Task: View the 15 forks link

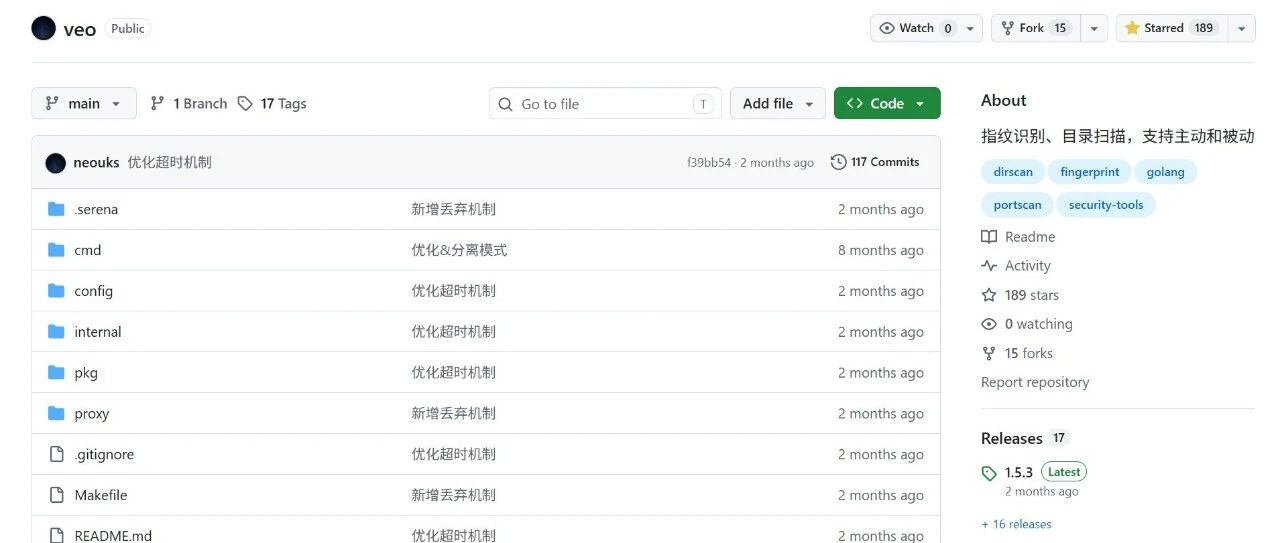Action: tap(1017, 353)
